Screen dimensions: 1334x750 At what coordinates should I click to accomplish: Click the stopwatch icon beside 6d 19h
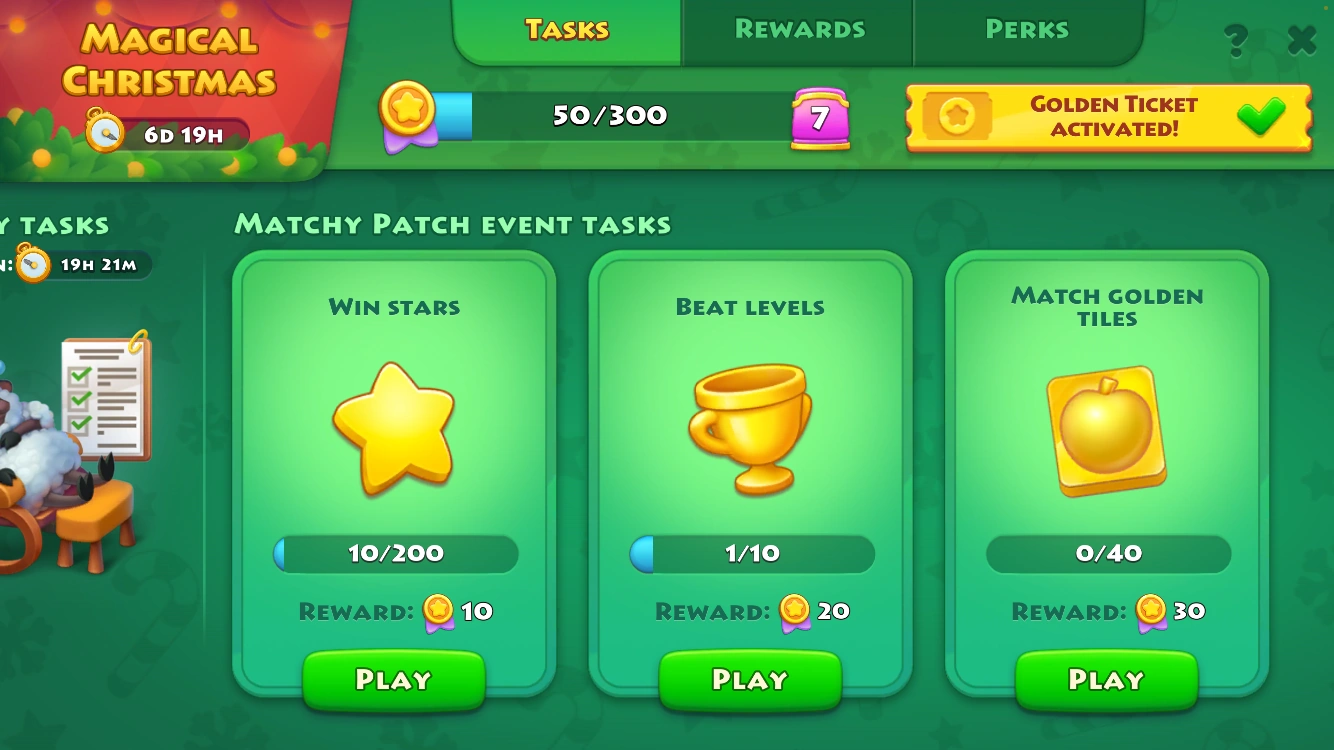(x=104, y=131)
